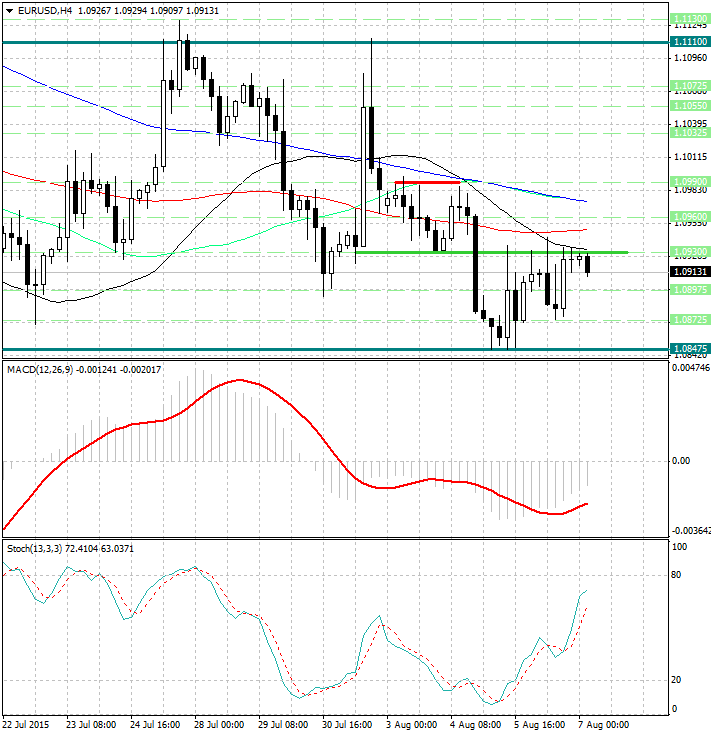
Task: Click the 1.09600 level price label
Action: click(x=690, y=216)
